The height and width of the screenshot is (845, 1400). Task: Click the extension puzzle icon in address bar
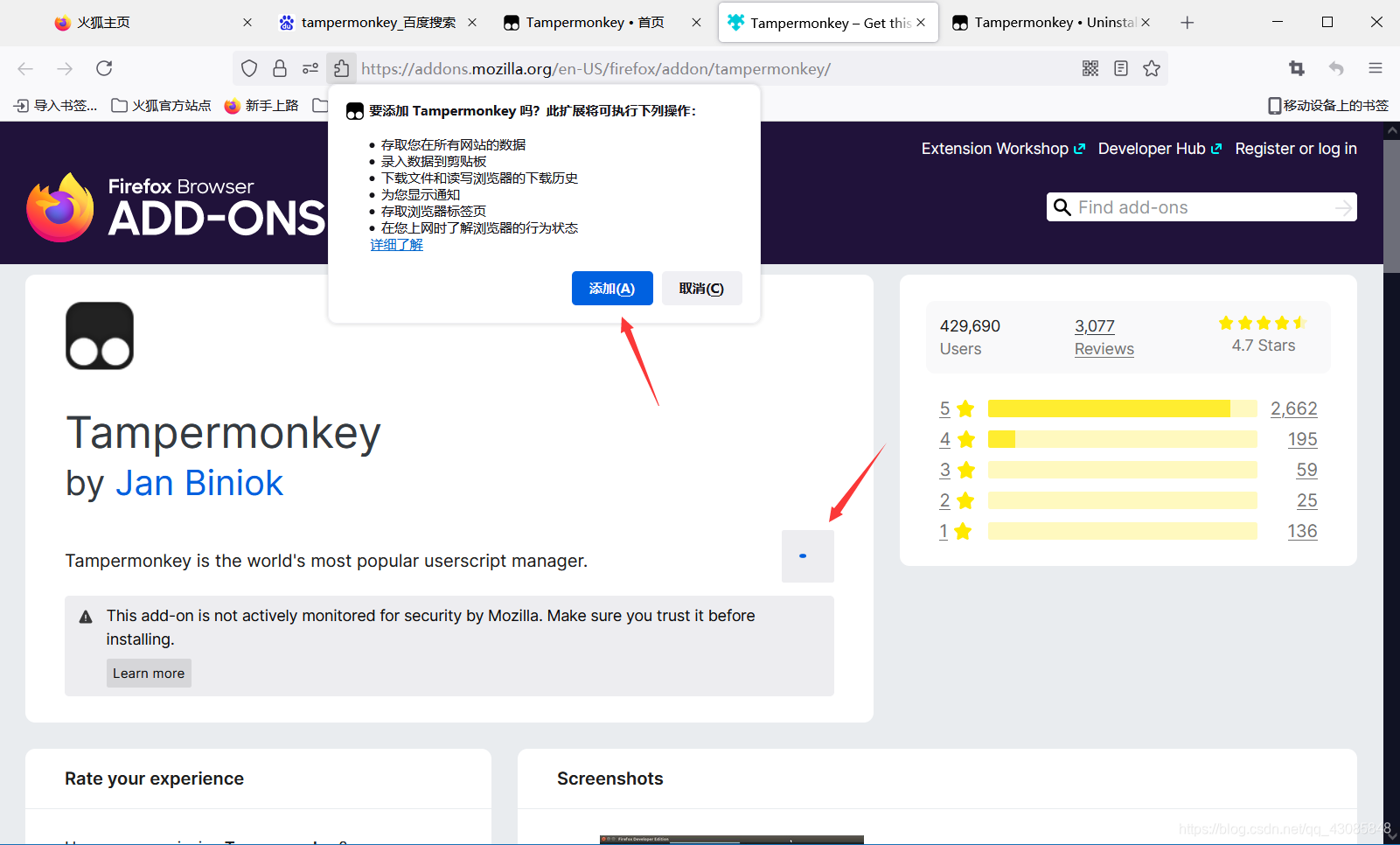point(341,68)
